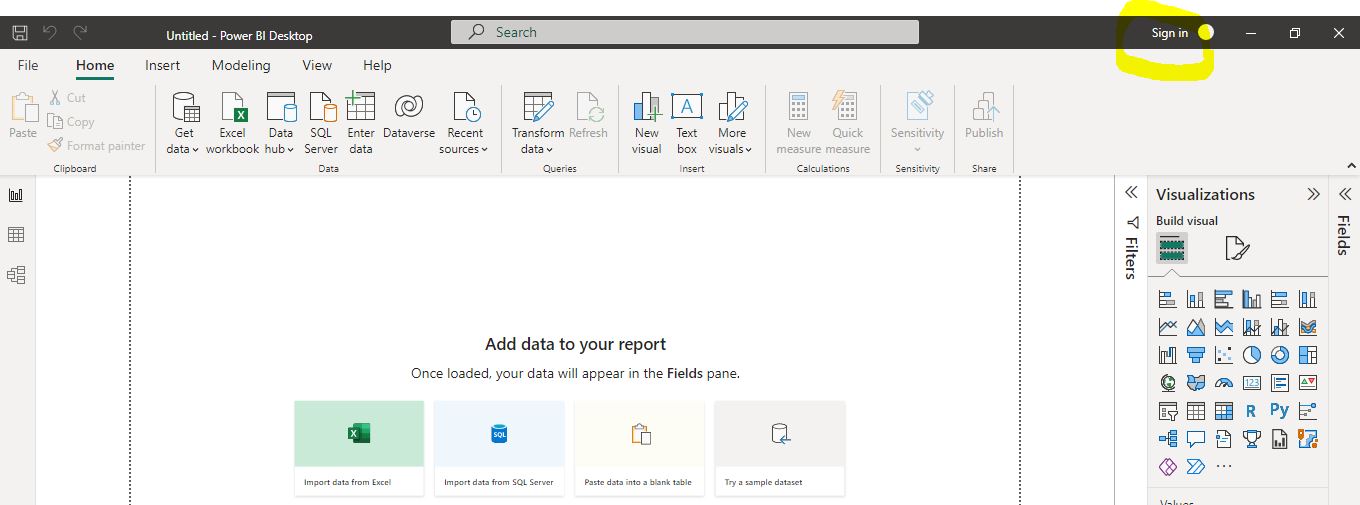Insert a Matrix visual
Screen dimensions: 1360x505
point(1223,410)
